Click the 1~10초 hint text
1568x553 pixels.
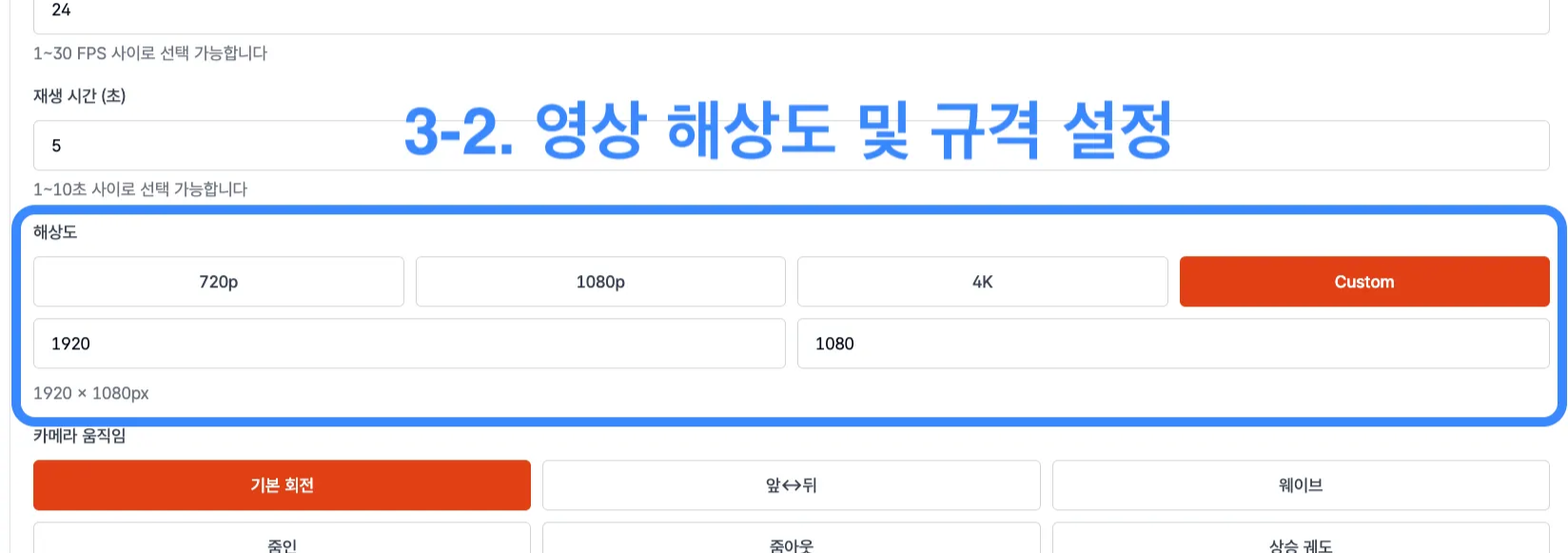point(140,189)
